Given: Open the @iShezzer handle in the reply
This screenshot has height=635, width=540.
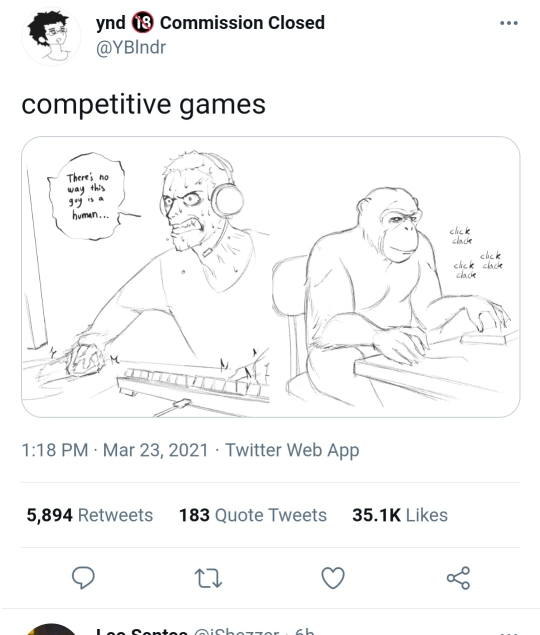Looking at the screenshot, I should click(x=236, y=631).
